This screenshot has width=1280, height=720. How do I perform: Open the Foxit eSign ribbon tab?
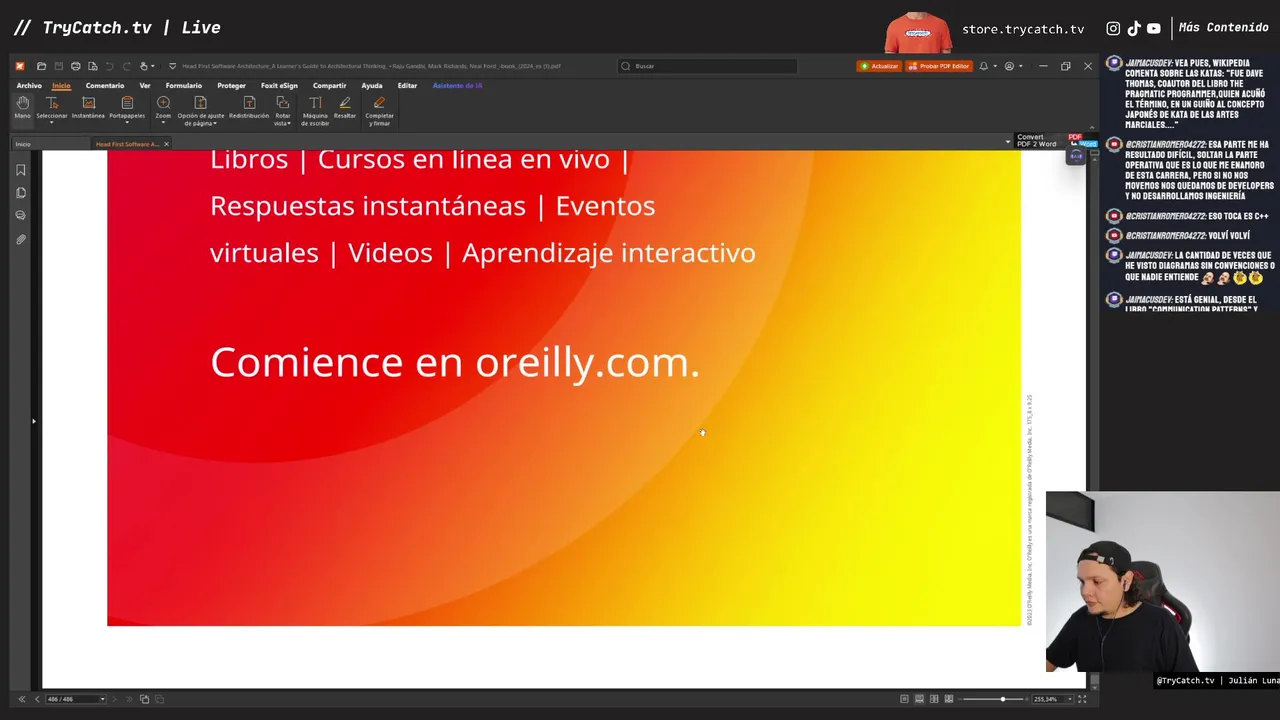pos(279,86)
